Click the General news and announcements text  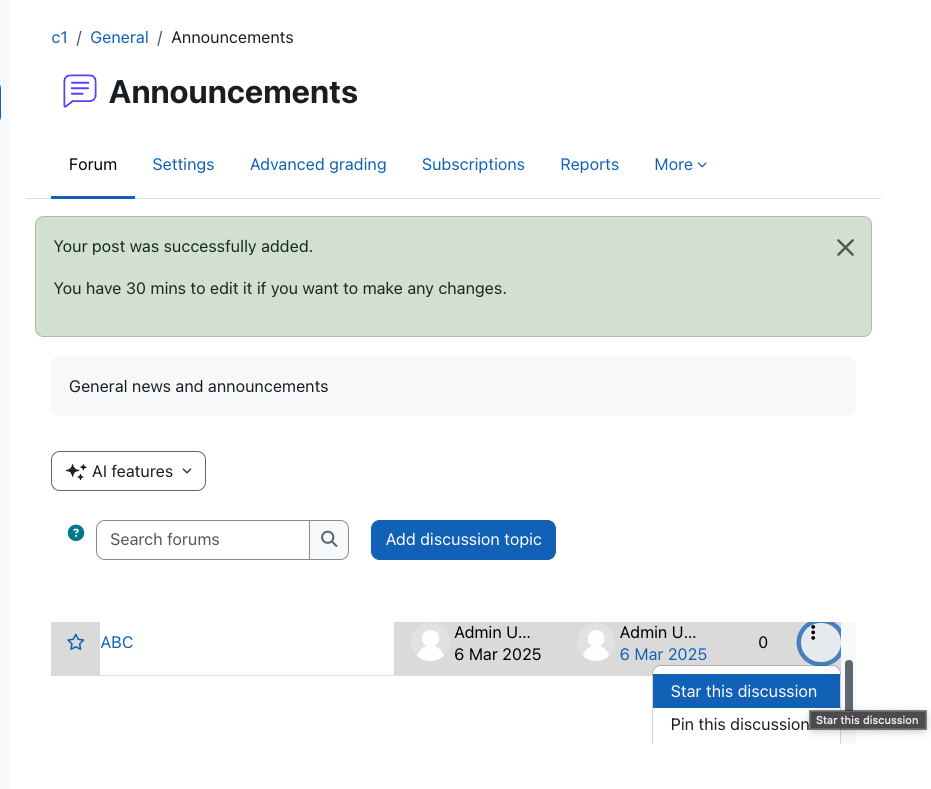pyautogui.click(x=198, y=386)
